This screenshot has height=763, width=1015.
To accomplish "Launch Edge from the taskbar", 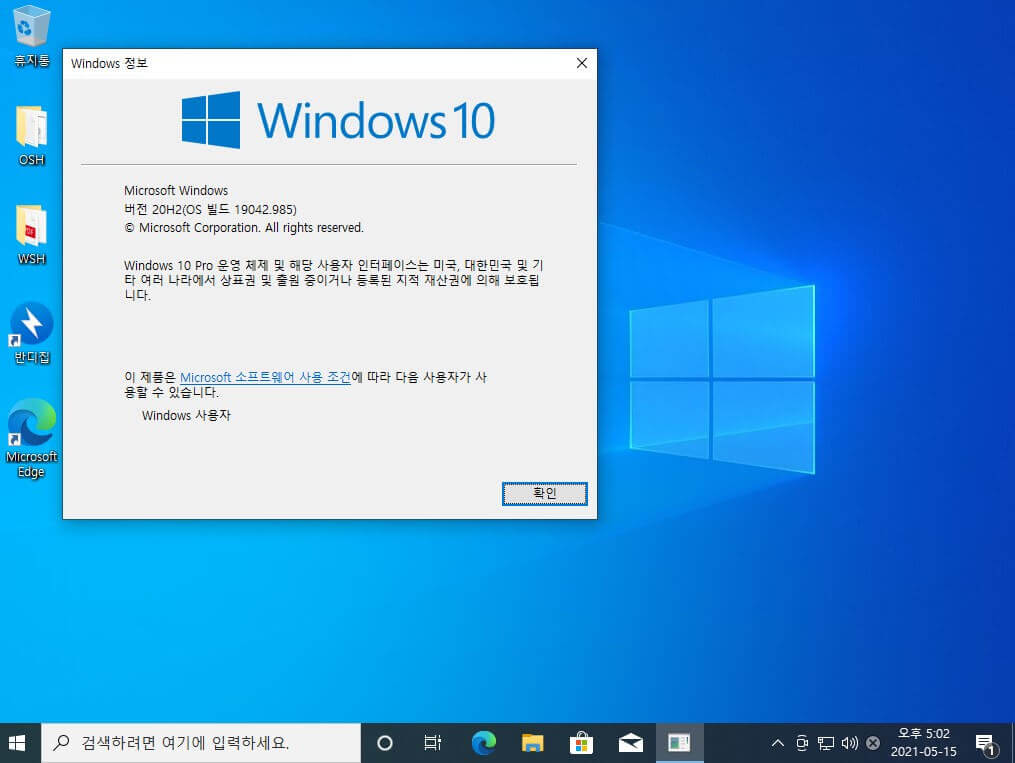I will [x=484, y=743].
